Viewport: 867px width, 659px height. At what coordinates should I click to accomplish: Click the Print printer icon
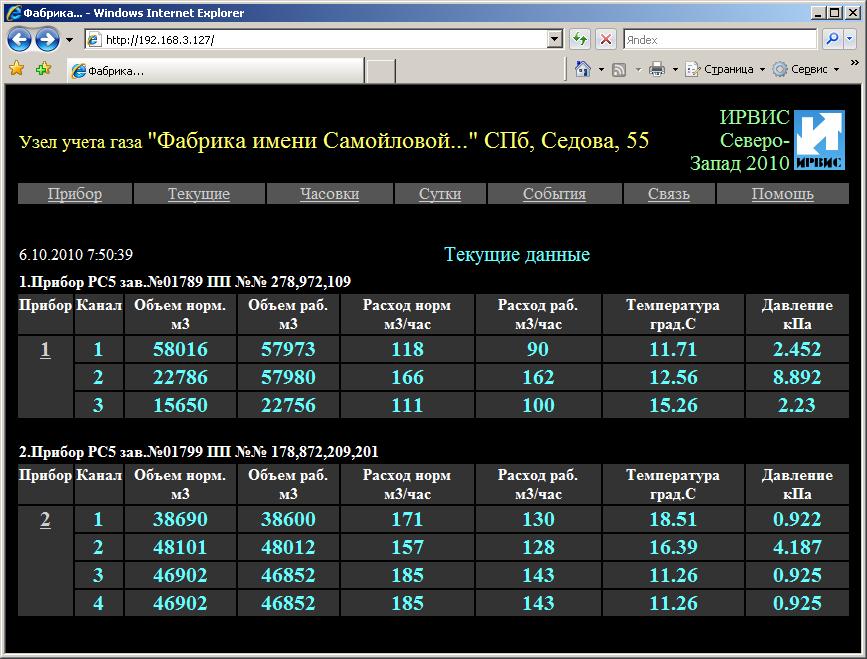click(x=657, y=69)
